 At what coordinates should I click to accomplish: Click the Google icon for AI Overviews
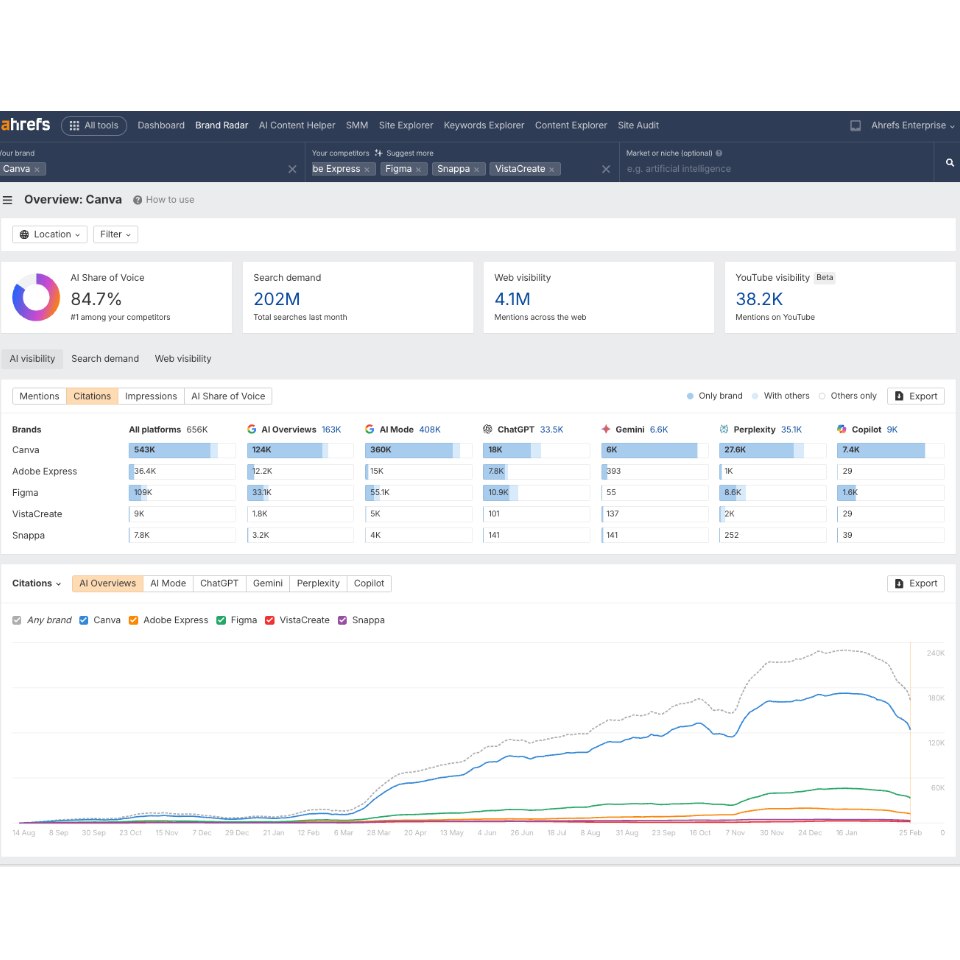[x=252, y=429]
